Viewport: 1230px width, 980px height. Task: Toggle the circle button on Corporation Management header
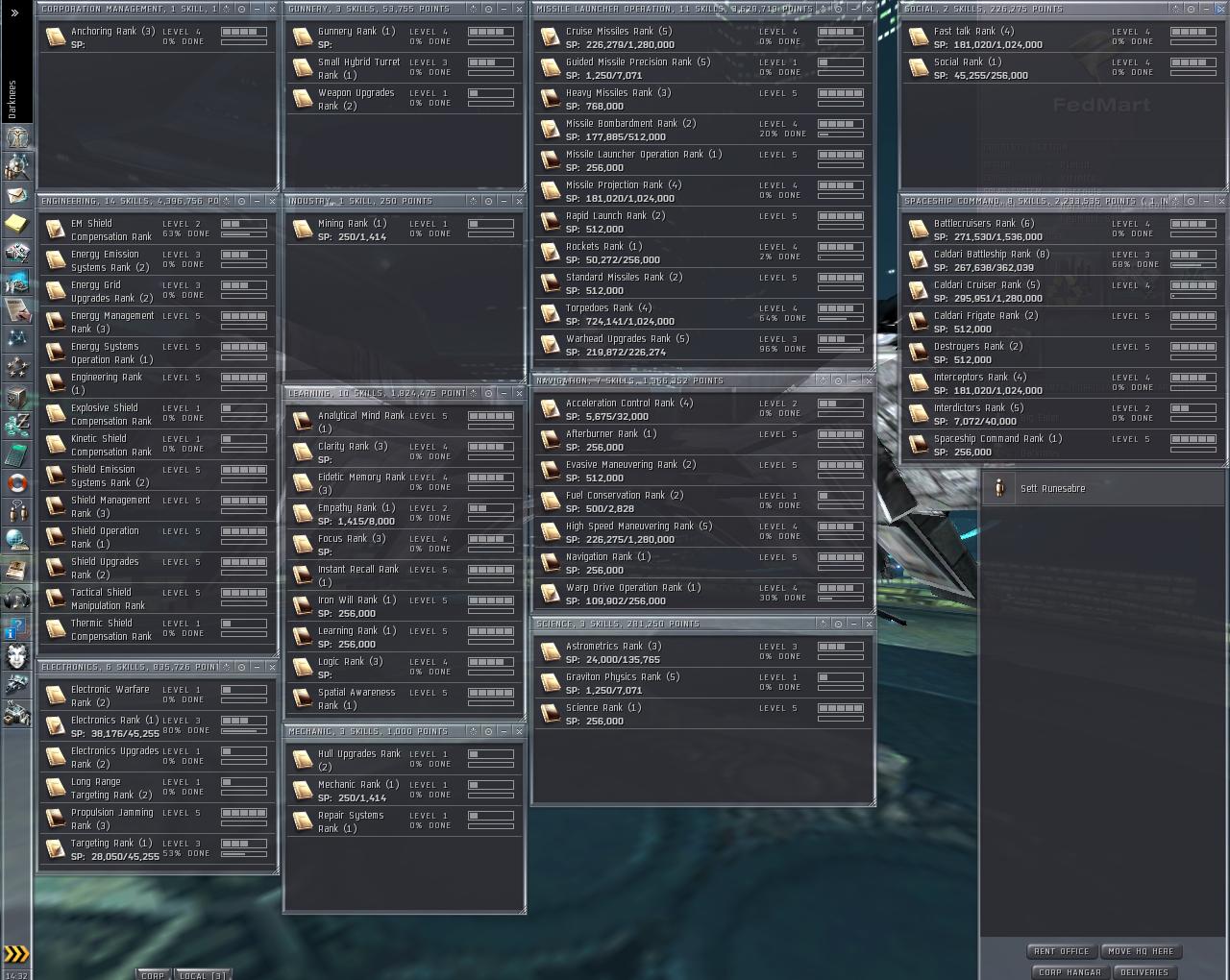coord(242,9)
